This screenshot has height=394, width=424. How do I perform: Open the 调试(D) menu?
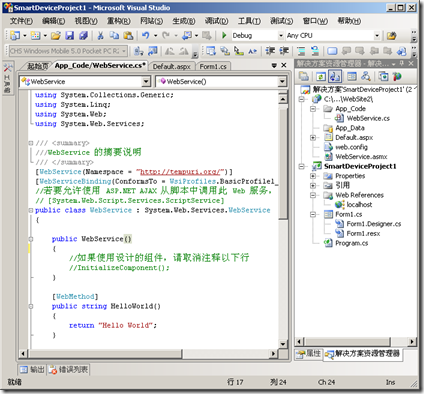coord(216,21)
